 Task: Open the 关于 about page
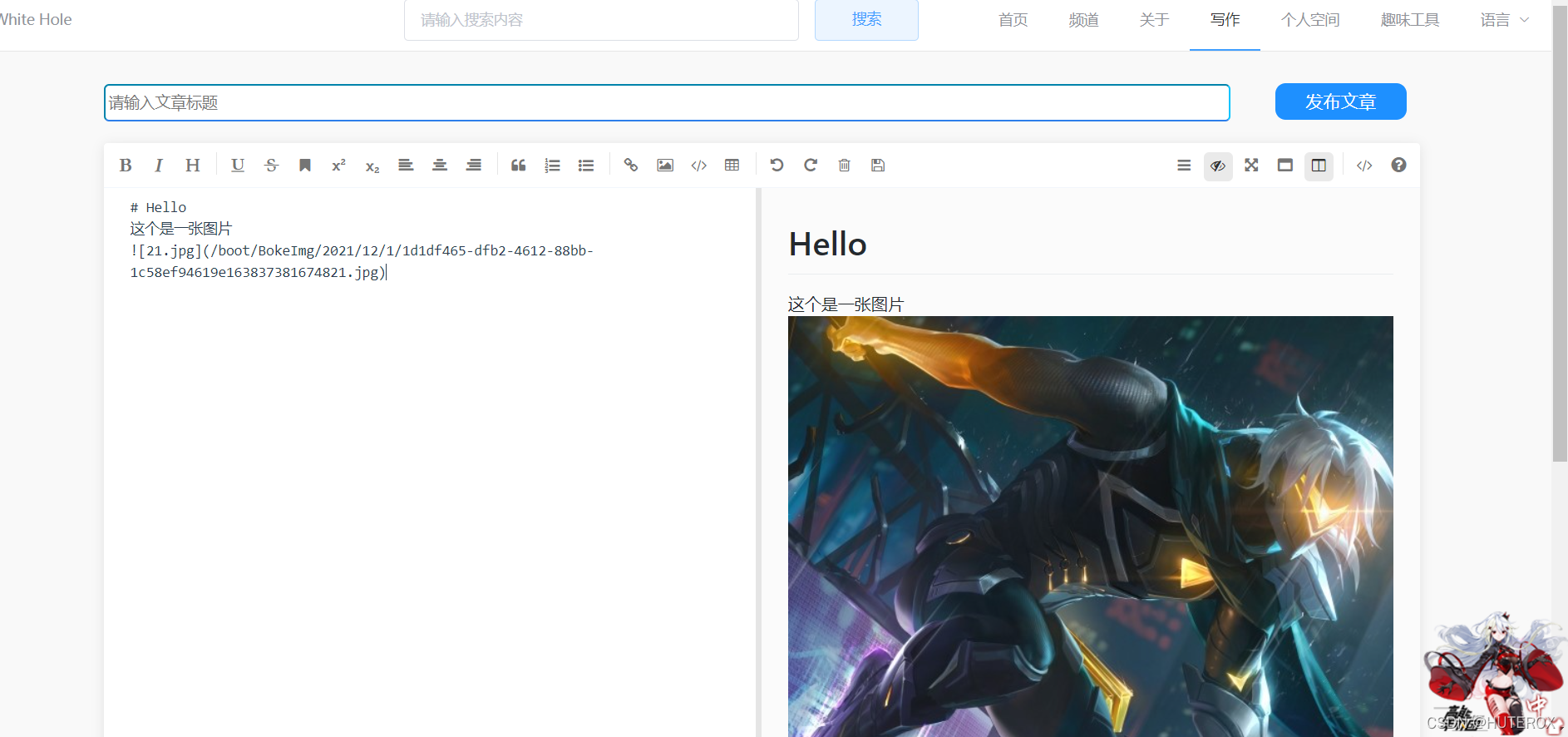pyautogui.click(x=1154, y=20)
